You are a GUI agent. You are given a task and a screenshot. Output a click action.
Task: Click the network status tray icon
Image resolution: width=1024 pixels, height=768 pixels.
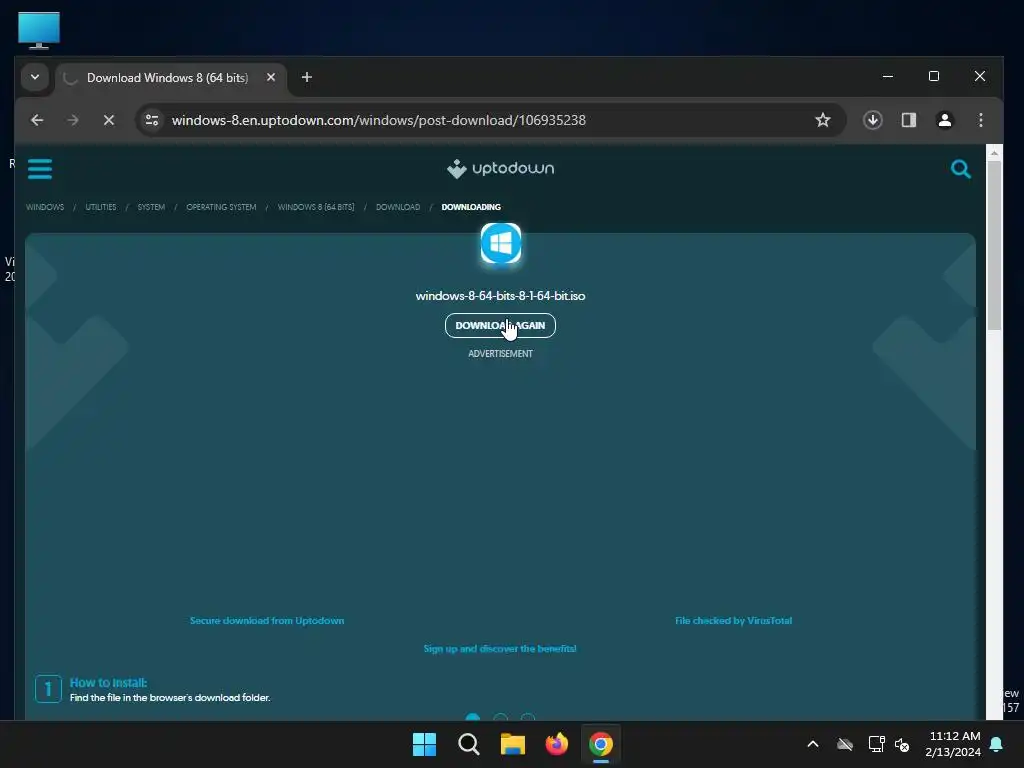tap(876, 744)
